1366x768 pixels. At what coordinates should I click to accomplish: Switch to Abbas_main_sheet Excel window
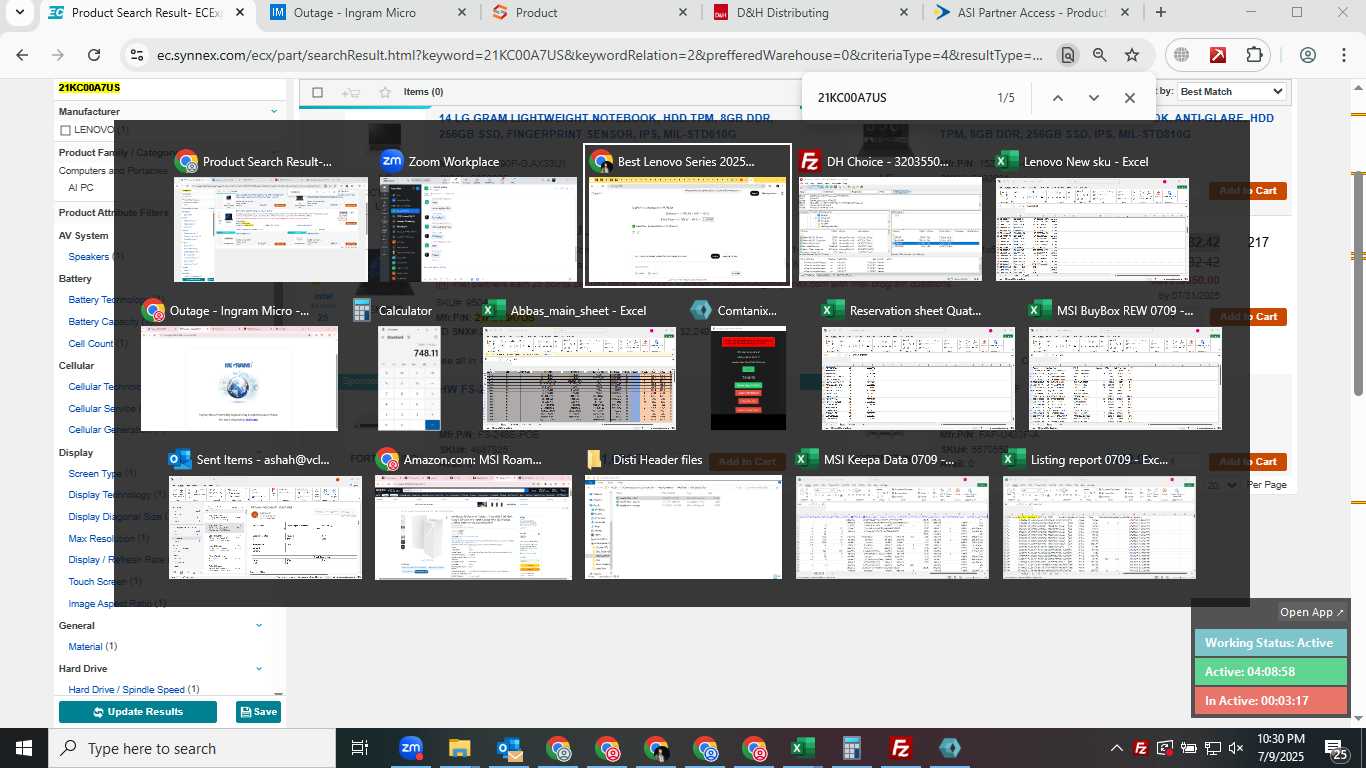pos(579,378)
